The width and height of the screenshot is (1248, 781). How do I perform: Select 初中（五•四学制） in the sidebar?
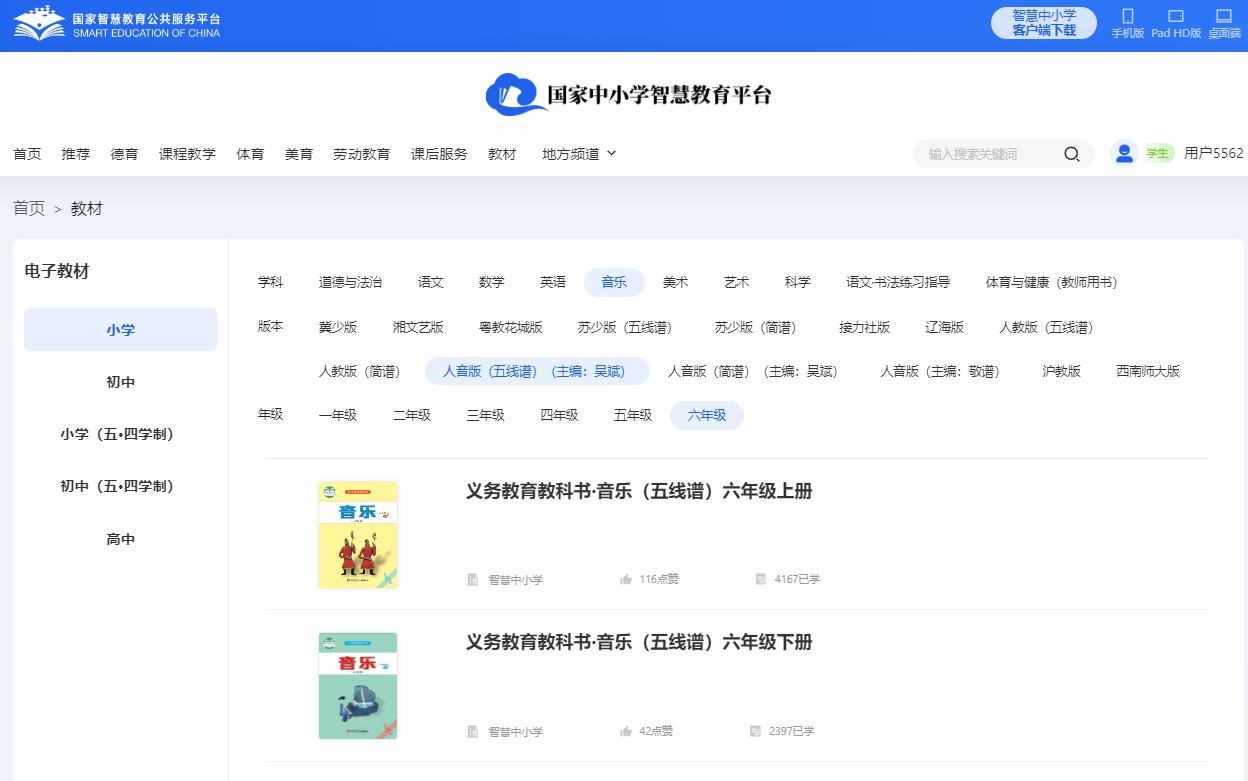[x=121, y=486]
